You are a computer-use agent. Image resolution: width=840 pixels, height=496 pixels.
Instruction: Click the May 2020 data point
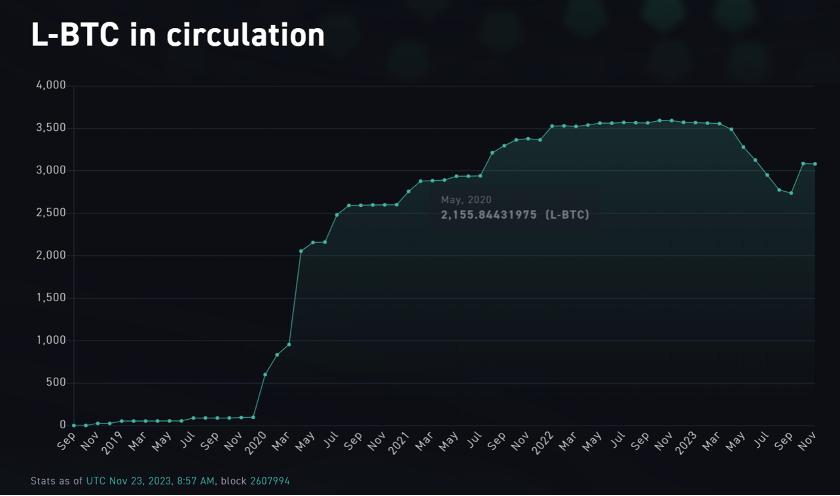pos(313,242)
